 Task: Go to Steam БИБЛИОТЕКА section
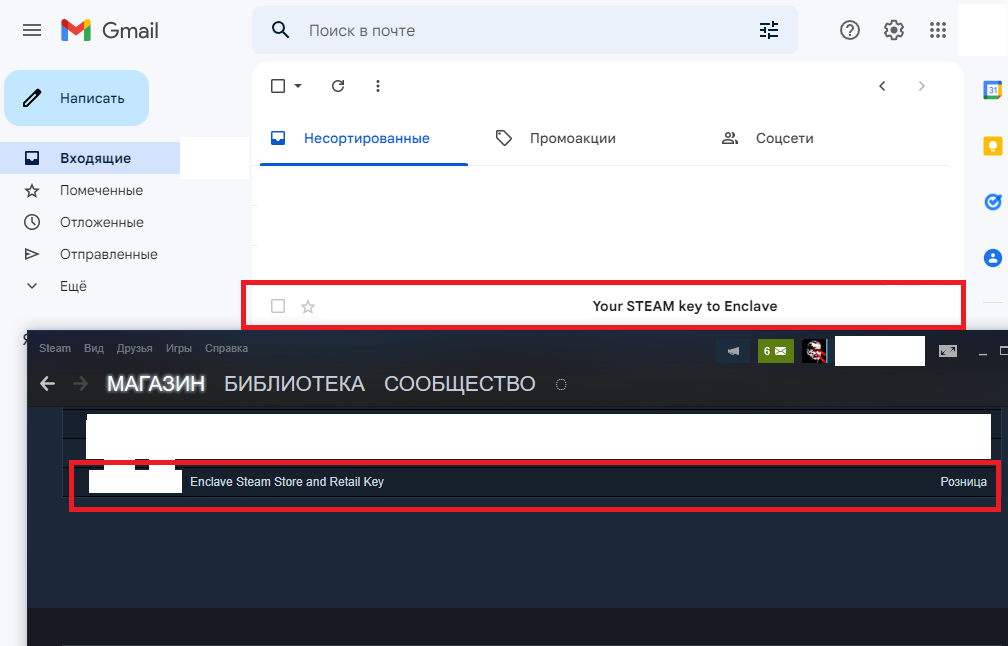294,384
